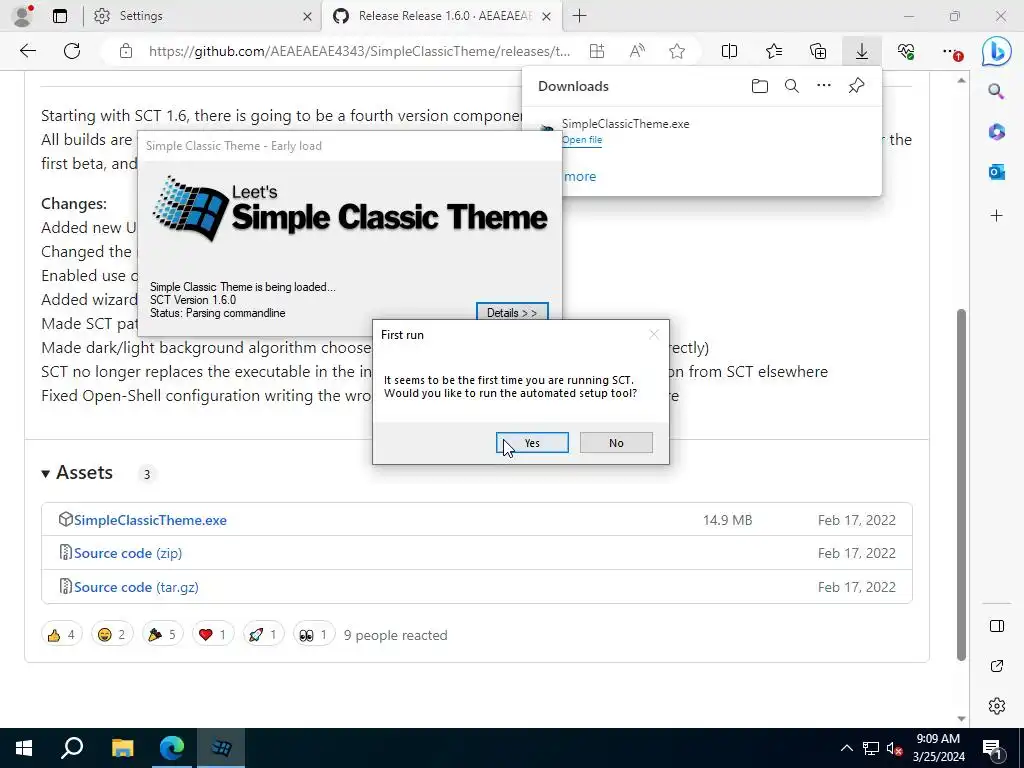Expand Details in the Early load window

point(512,312)
